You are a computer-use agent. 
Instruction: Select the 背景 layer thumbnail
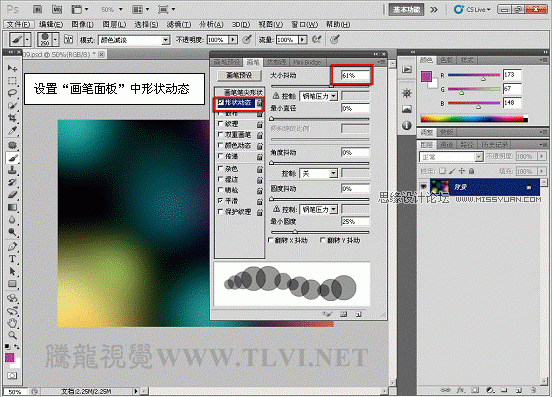point(440,187)
